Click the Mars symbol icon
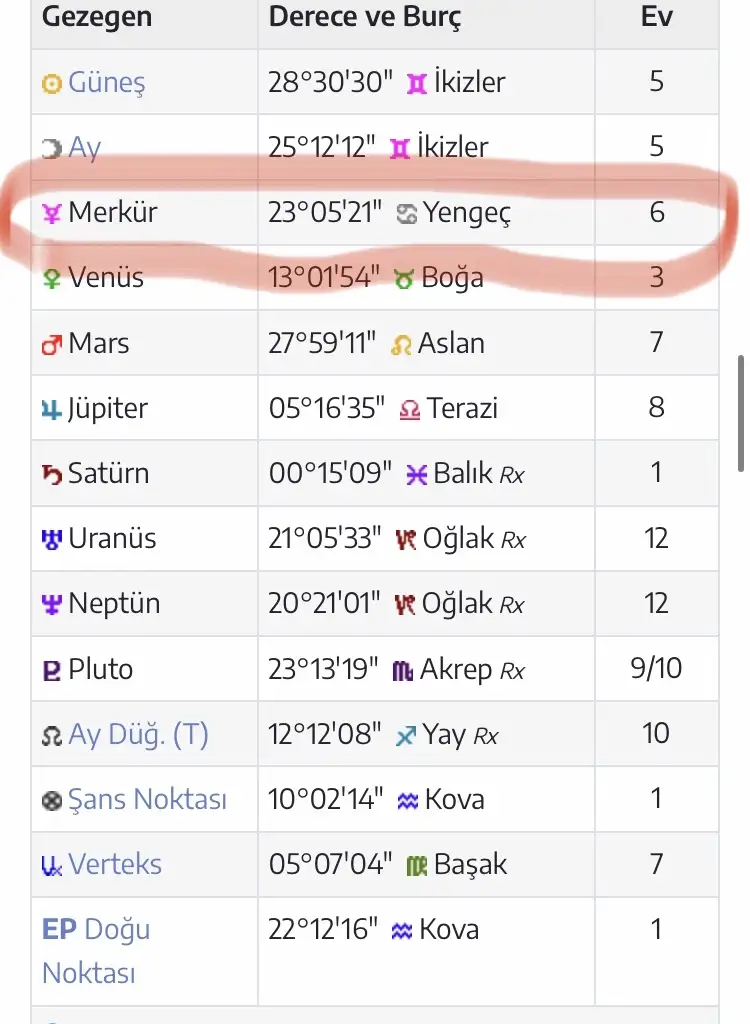 point(52,344)
